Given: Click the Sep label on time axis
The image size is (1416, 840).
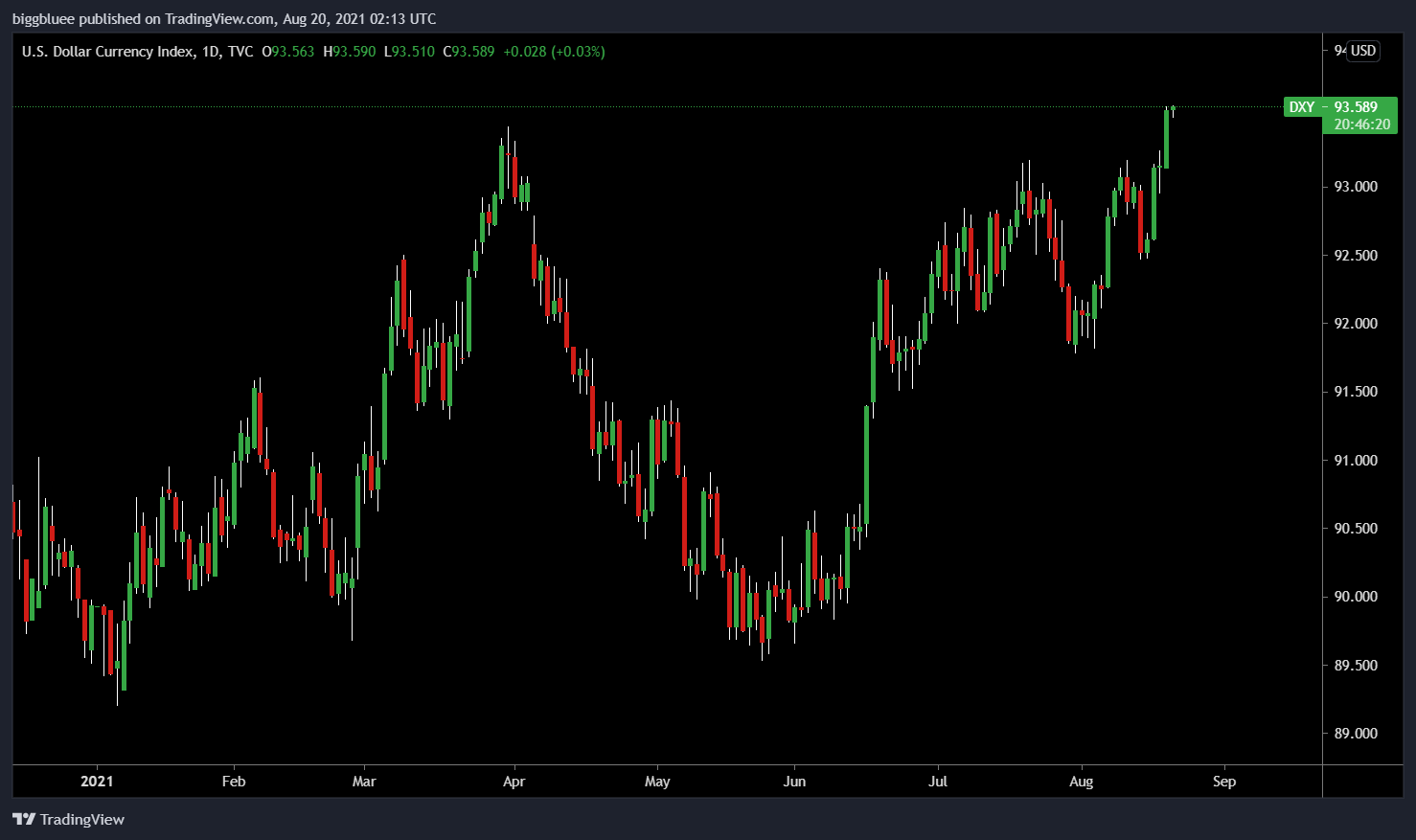Looking at the screenshot, I should pos(1224,782).
